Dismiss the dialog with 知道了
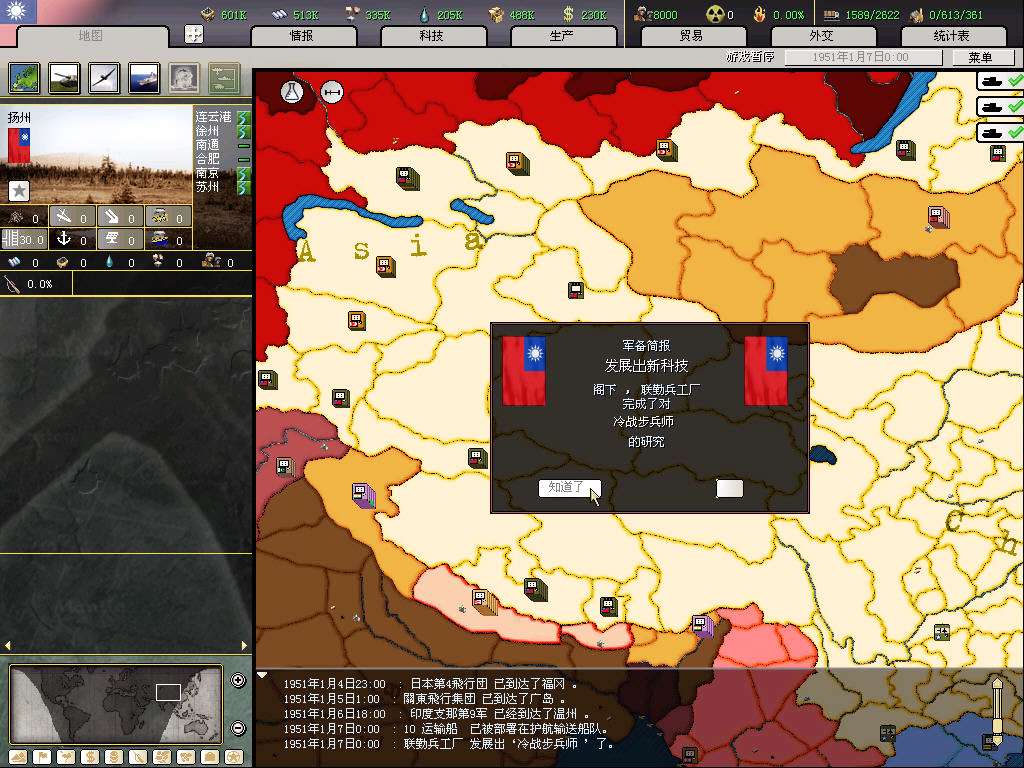The image size is (1024, 768). 569,488
